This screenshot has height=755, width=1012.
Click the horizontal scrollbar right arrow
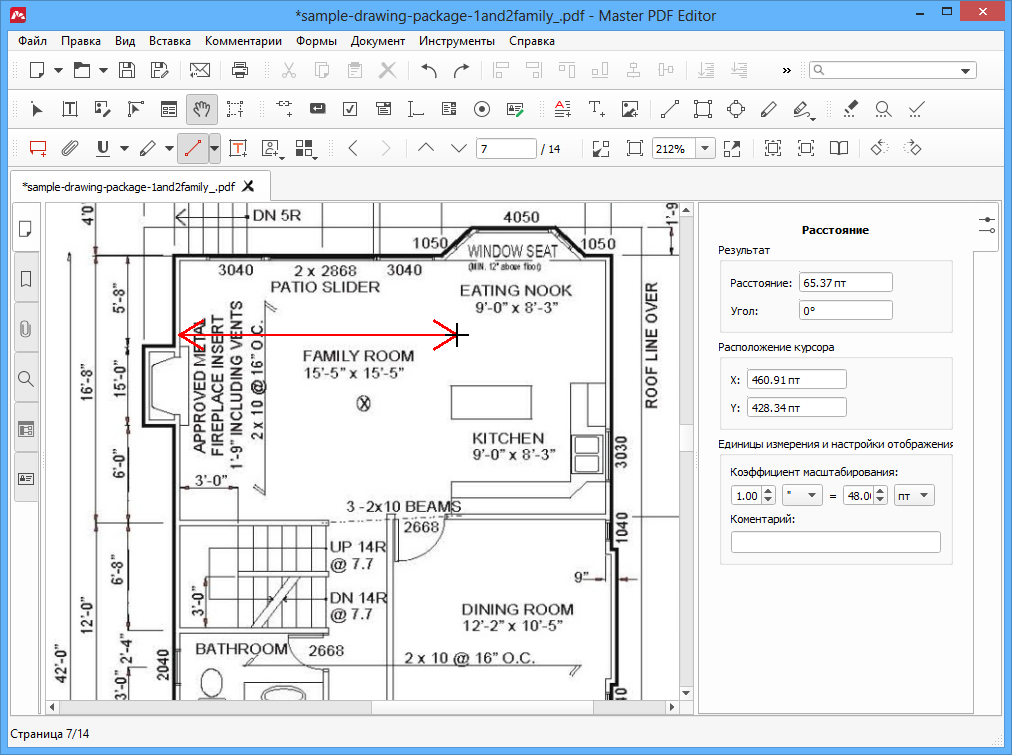coord(672,707)
